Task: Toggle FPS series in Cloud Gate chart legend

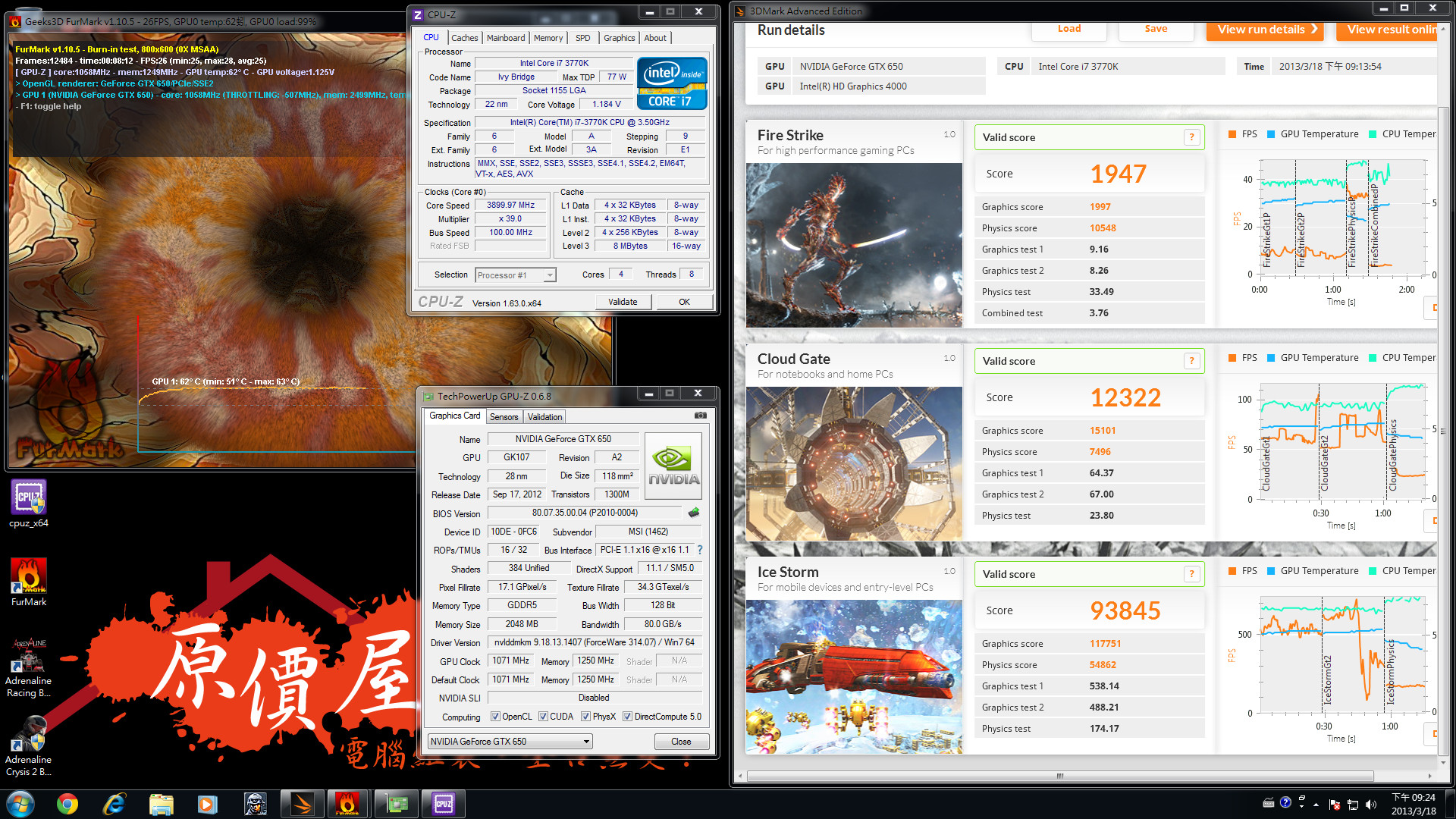Action: (1243, 358)
